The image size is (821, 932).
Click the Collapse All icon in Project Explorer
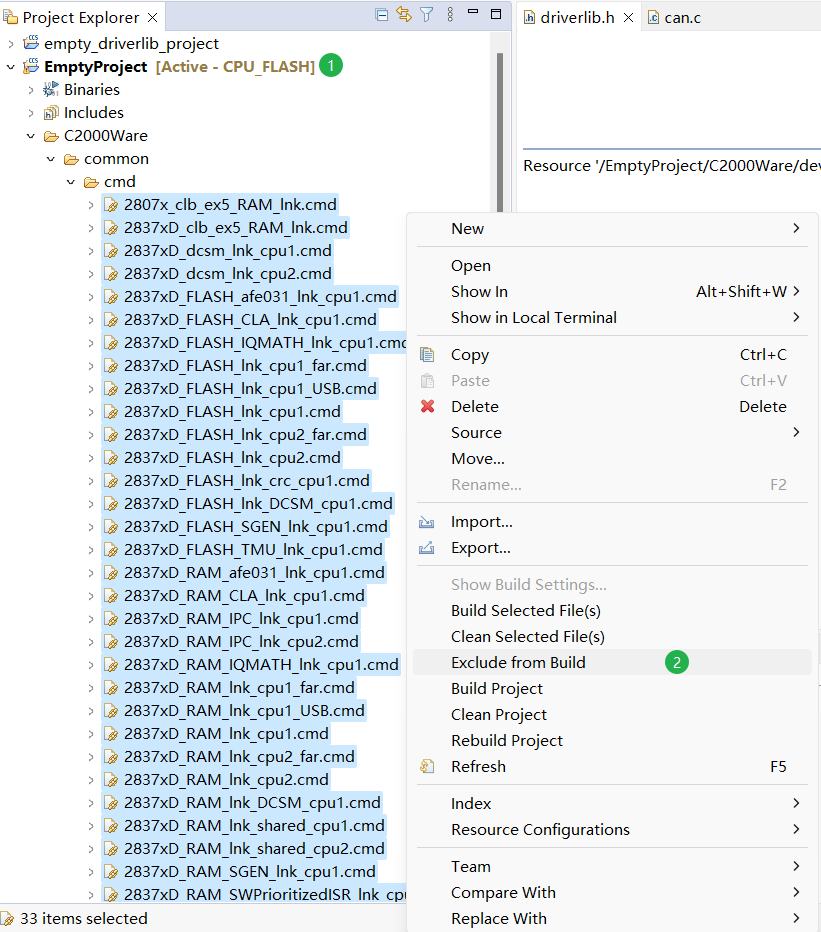(x=382, y=15)
